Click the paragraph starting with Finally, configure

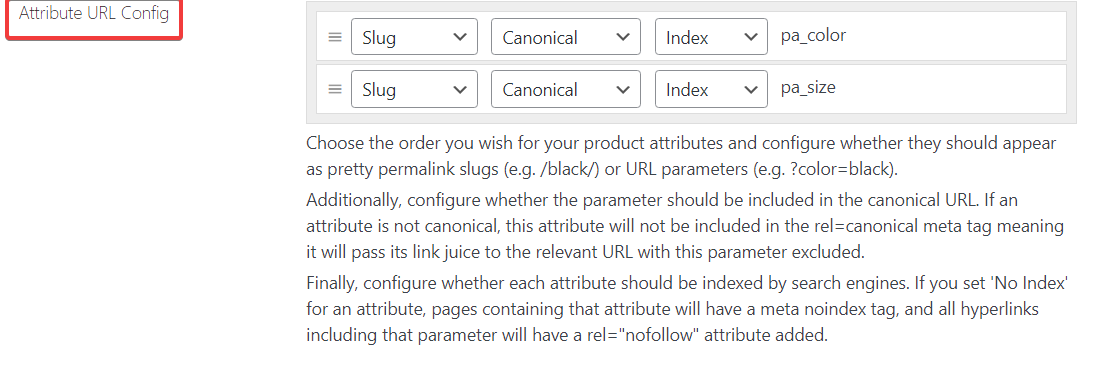tap(687, 309)
